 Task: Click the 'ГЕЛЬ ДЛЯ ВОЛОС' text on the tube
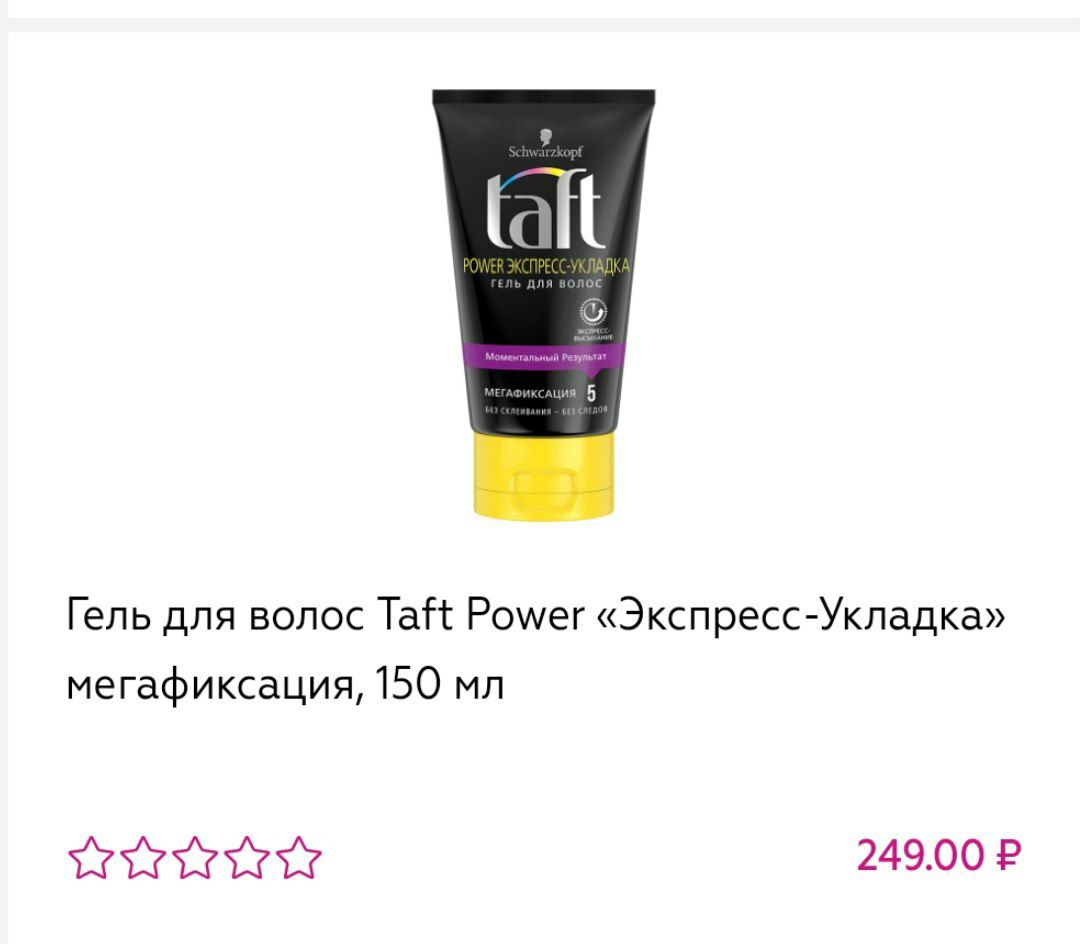tap(546, 284)
